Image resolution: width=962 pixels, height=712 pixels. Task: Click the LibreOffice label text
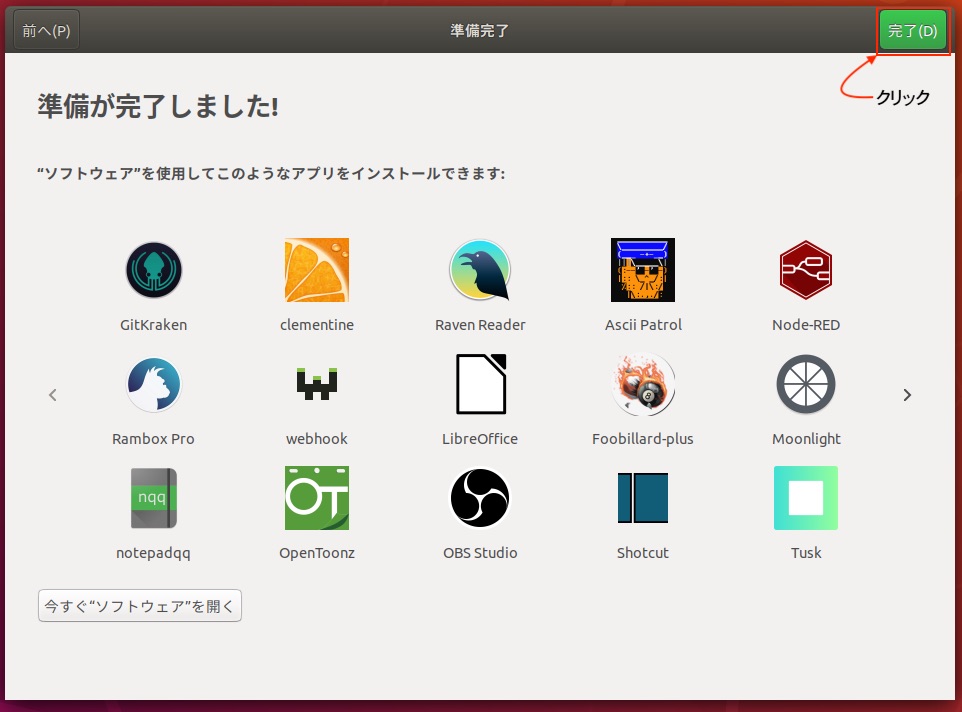pos(480,439)
